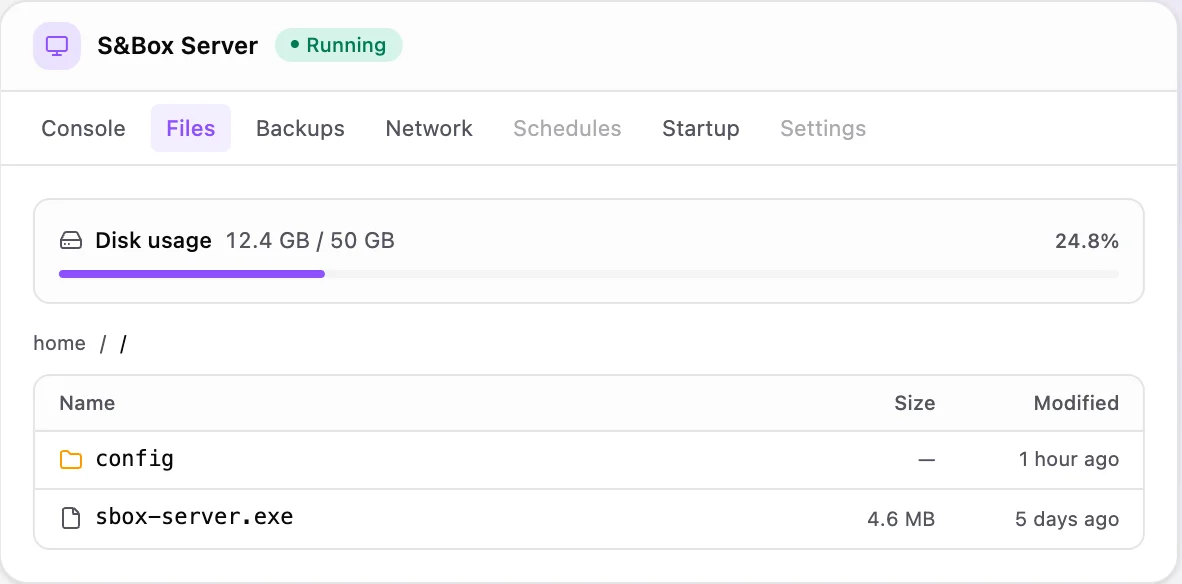
Task: Click the S&Box Server title
Action: pyautogui.click(x=177, y=46)
